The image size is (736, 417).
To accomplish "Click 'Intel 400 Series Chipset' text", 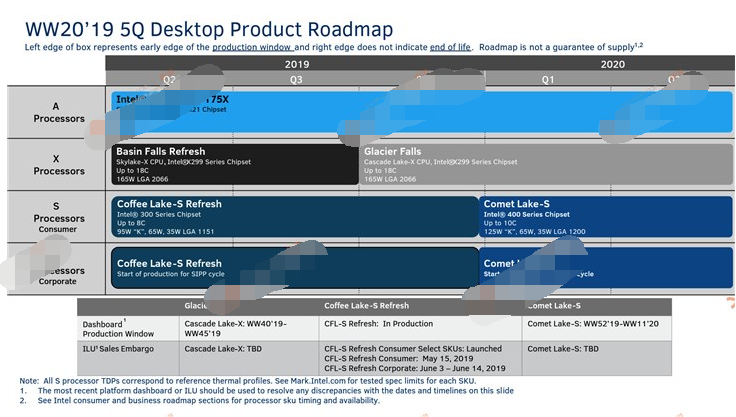I will tap(527, 215).
